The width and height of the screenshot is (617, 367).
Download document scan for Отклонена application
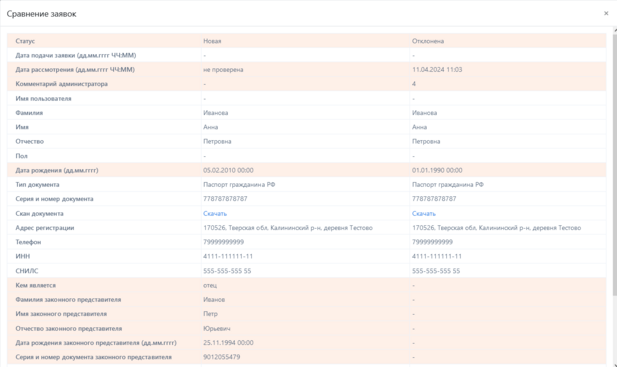point(424,214)
